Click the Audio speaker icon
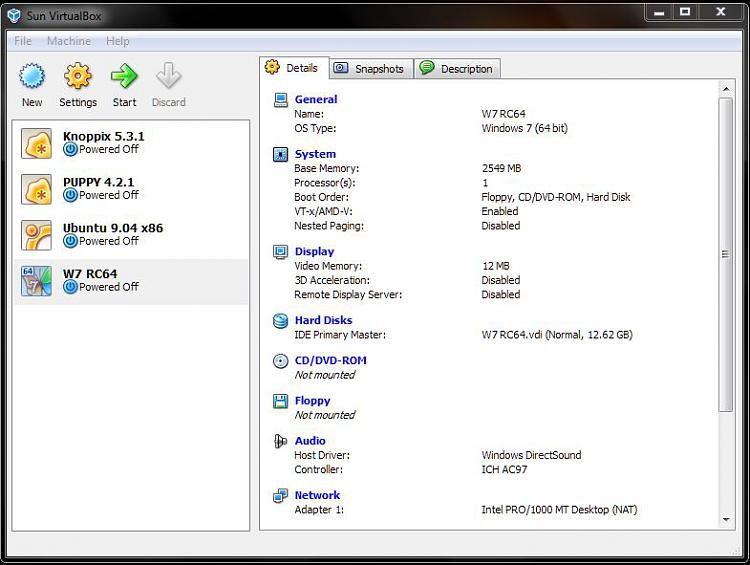The height and width of the screenshot is (565, 750). coord(280,441)
